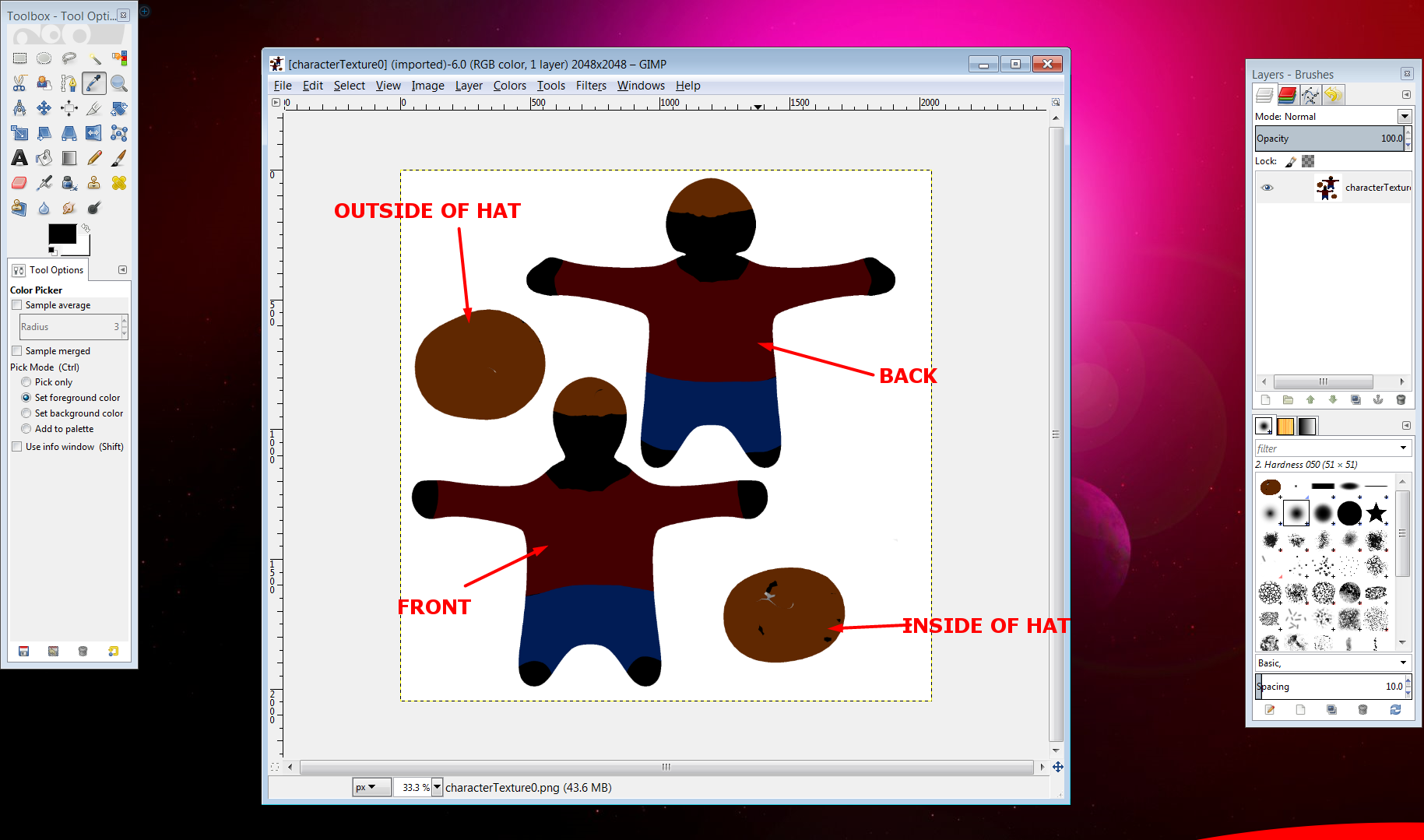Hide the characterTexture layer with eye icon
Viewport: 1424px width, 840px height.
click(1268, 188)
